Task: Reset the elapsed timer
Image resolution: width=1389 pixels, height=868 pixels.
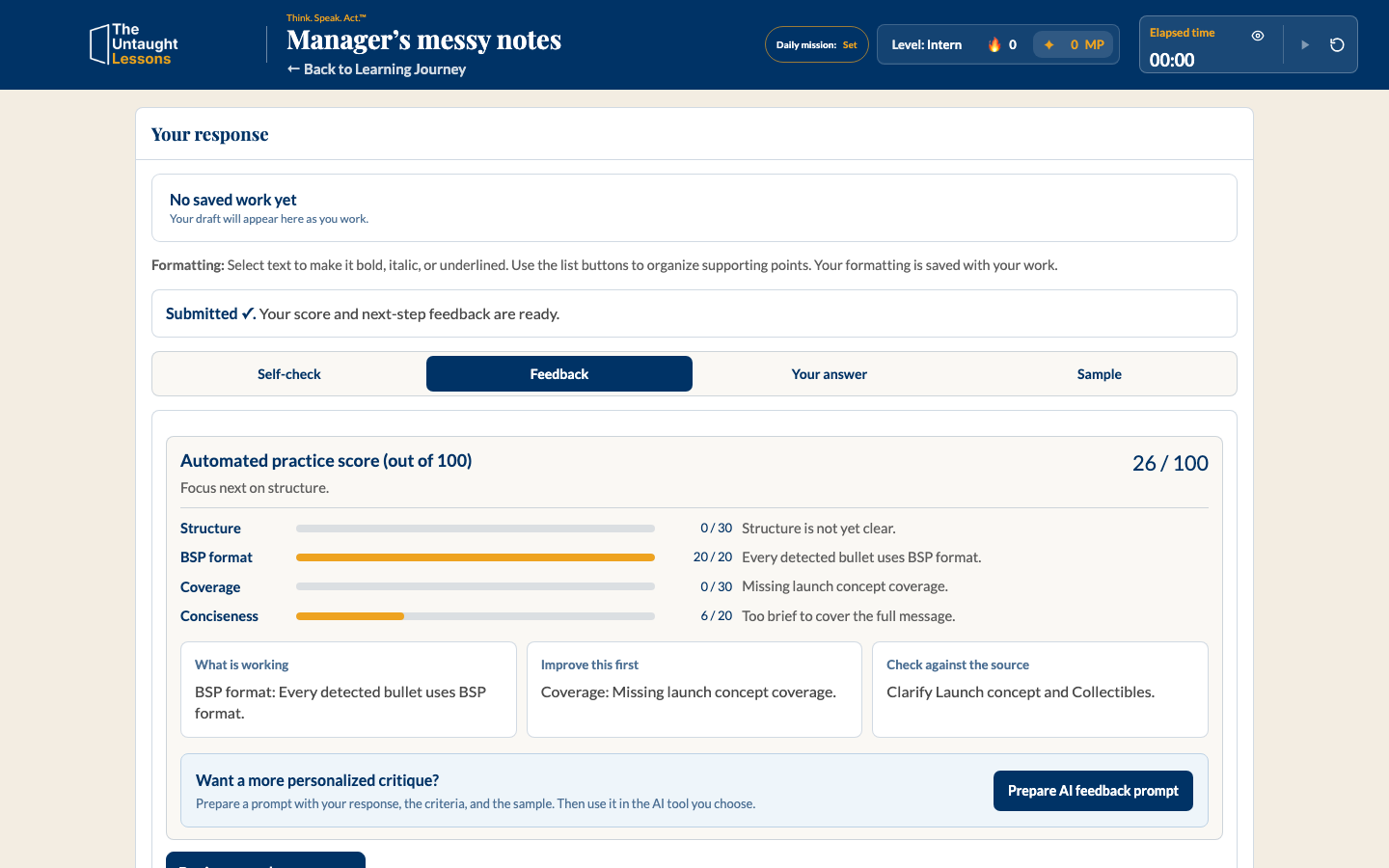Action: click(1337, 44)
